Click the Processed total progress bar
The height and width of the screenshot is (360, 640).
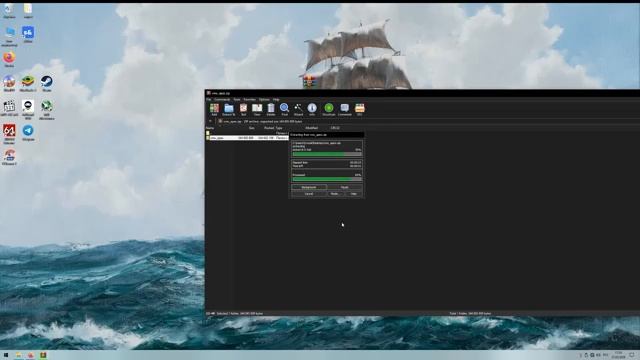click(x=327, y=179)
